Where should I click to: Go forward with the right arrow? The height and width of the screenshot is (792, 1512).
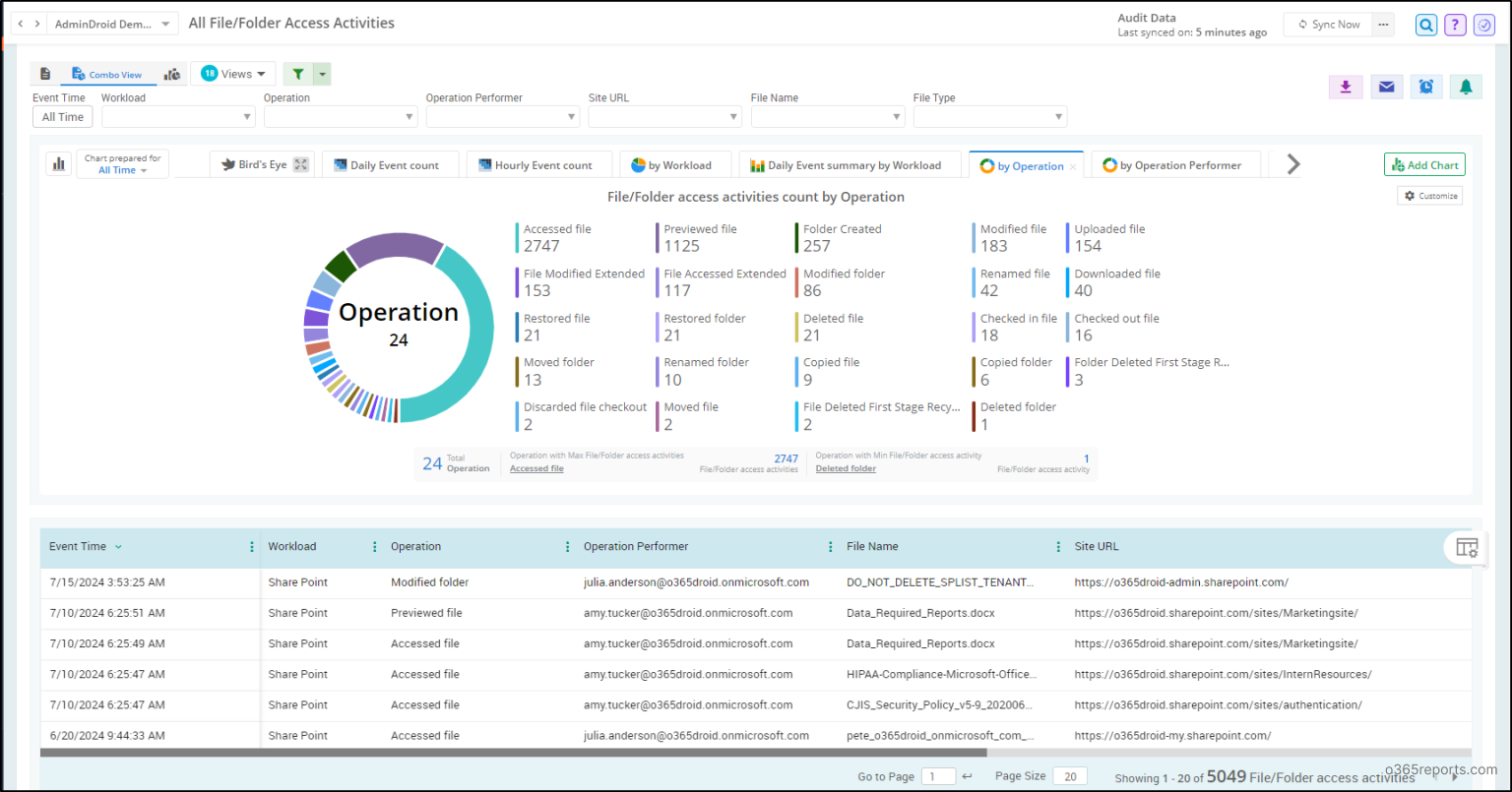[x=37, y=24]
